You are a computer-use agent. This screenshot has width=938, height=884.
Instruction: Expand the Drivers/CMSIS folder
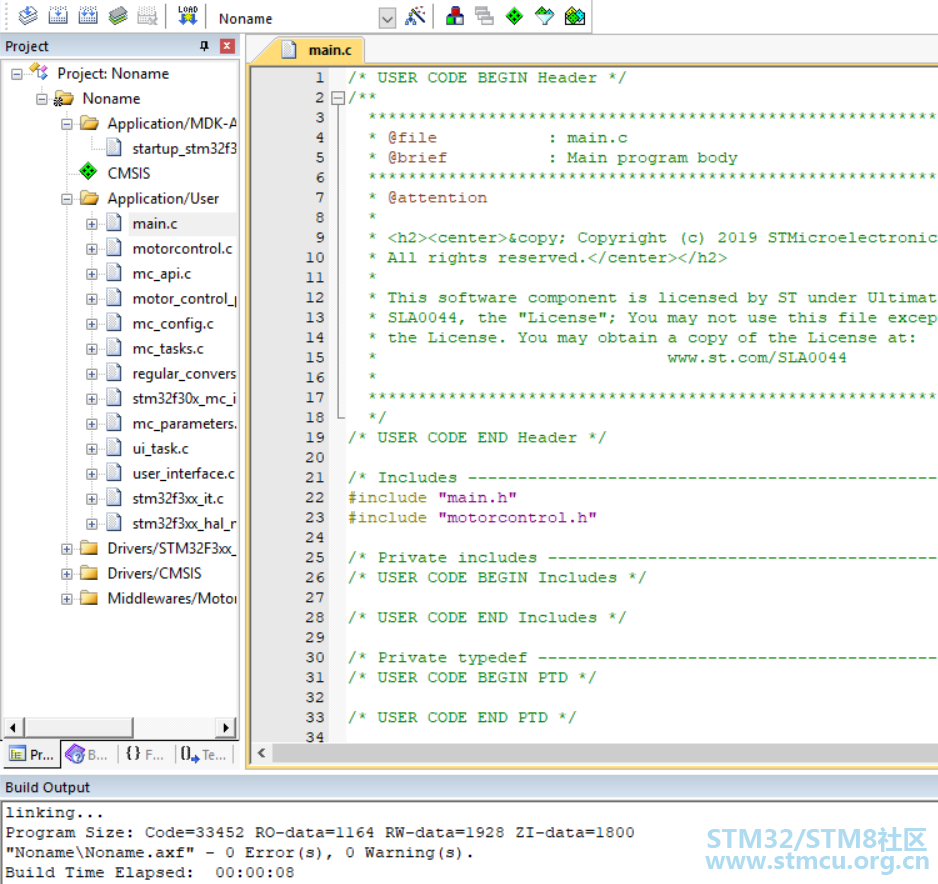coord(67,574)
